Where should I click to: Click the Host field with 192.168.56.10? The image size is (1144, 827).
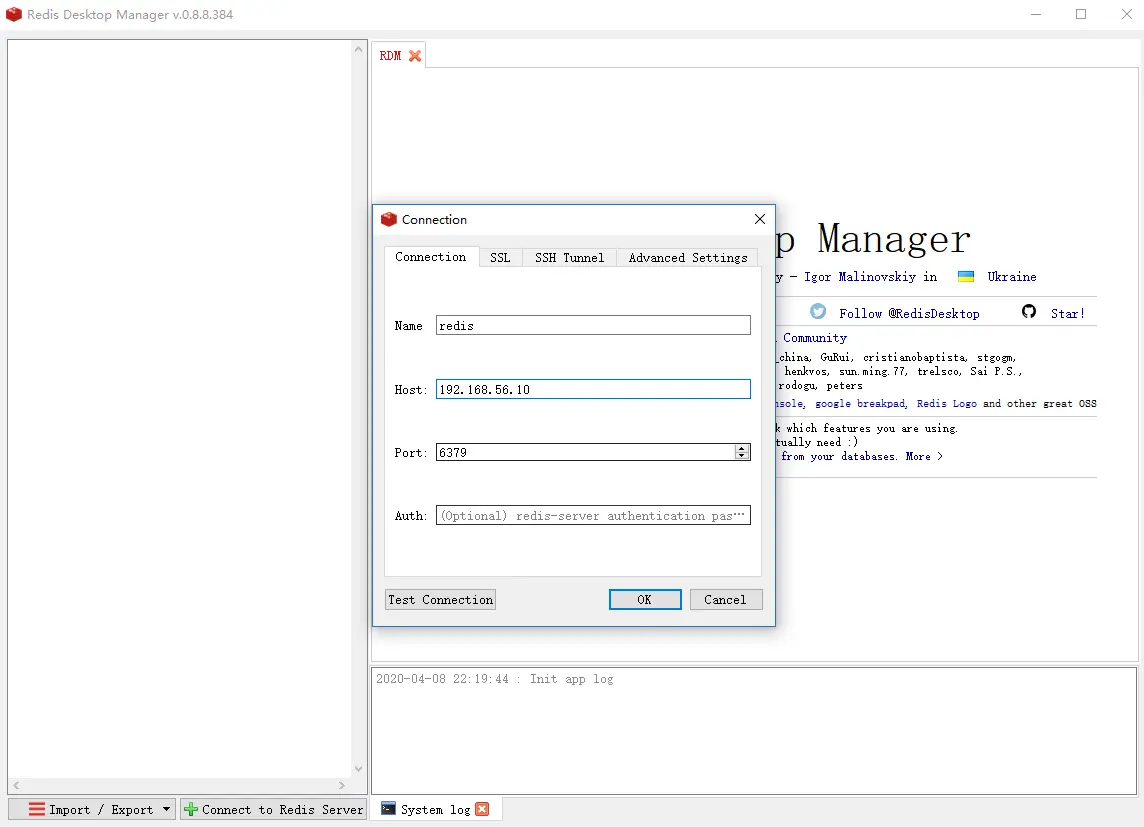593,389
